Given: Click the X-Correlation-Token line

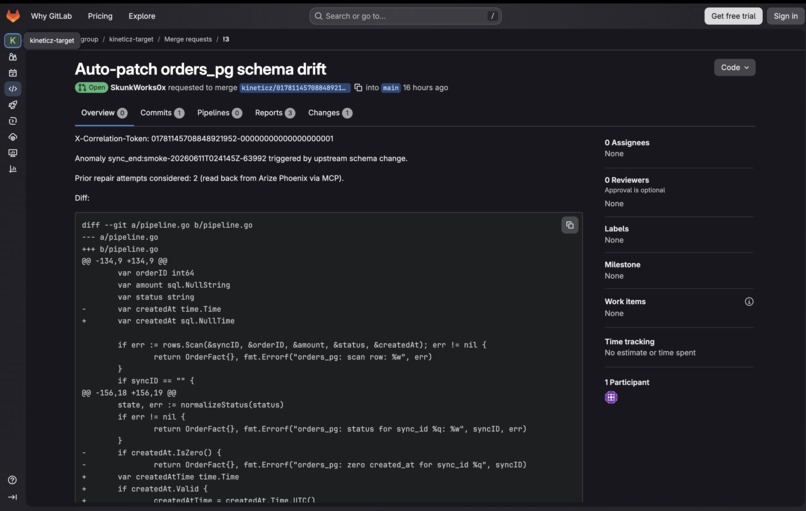Looking at the screenshot, I should pyautogui.click(x=204, y=138).
